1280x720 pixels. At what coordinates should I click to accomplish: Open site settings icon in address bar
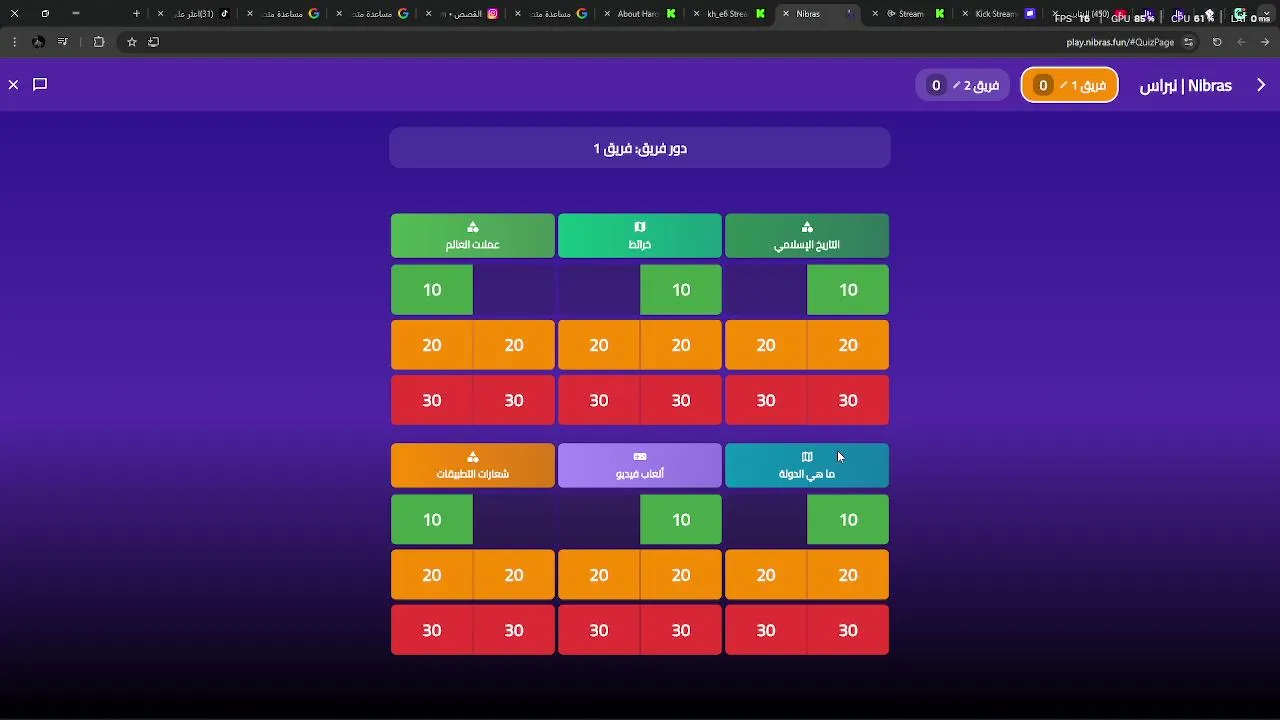click(x=1188, y=42)
